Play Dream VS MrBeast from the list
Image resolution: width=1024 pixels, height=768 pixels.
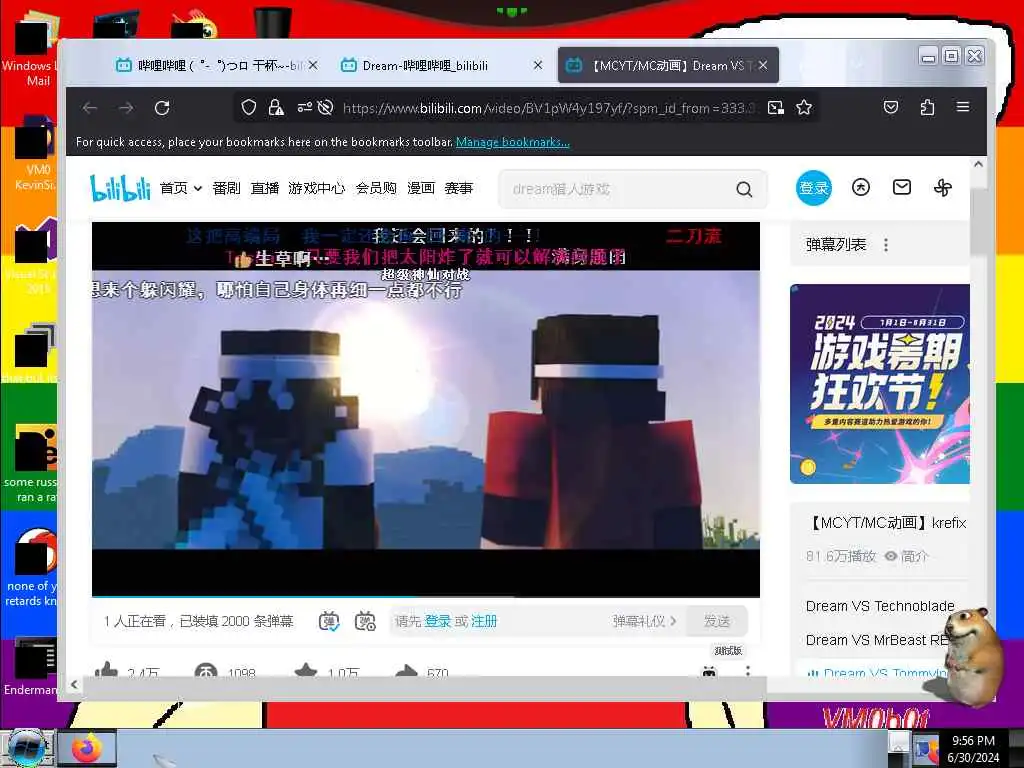[876, 640]
